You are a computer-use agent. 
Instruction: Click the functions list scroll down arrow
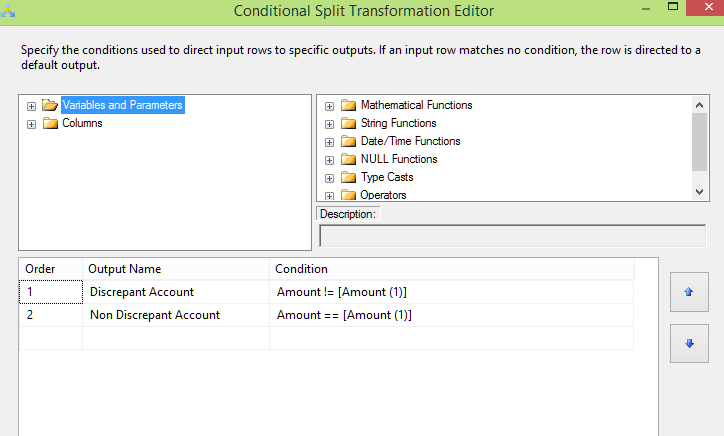click(x=700, y=192)
